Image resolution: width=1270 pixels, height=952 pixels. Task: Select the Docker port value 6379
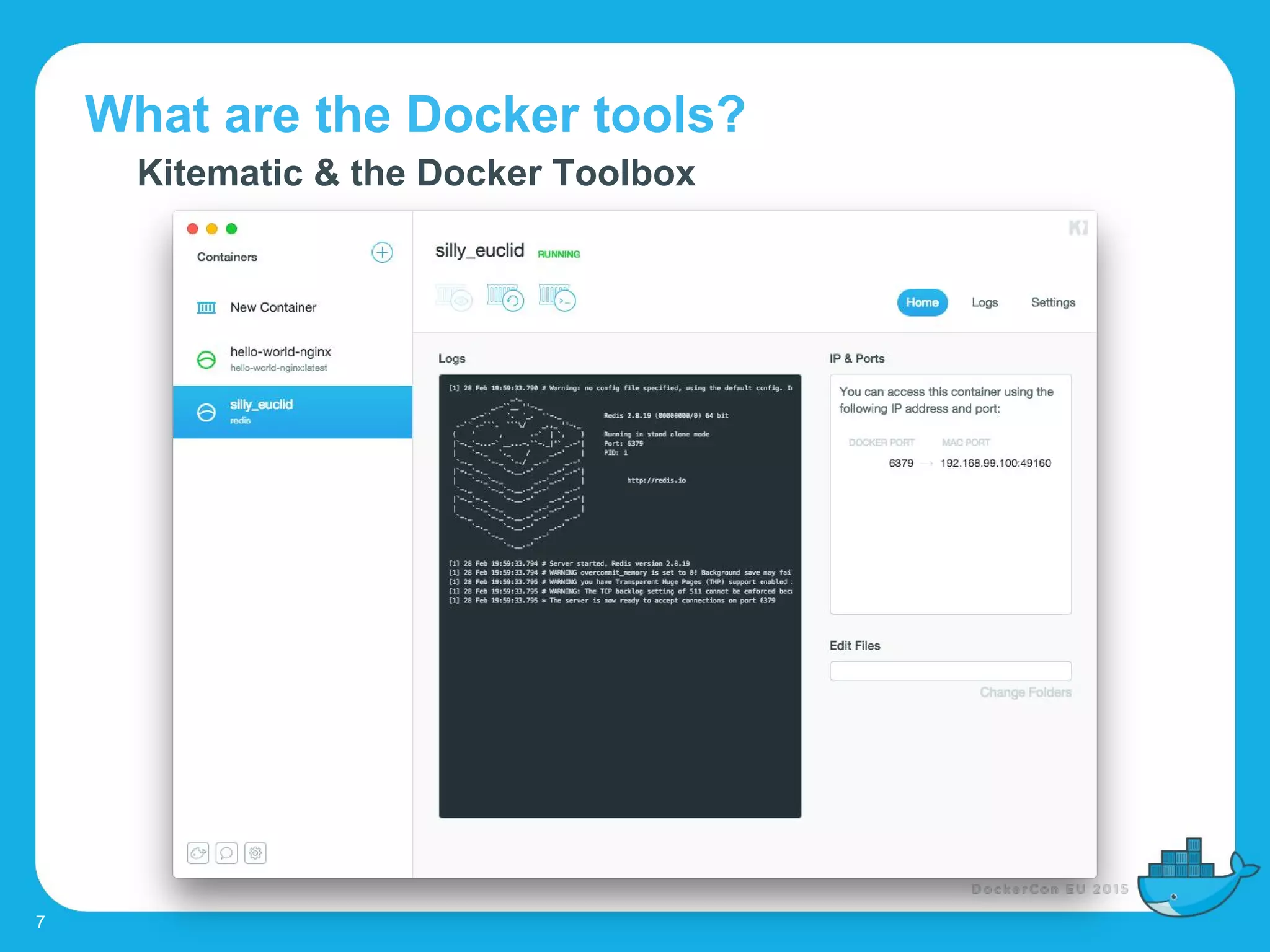[901, 463]
